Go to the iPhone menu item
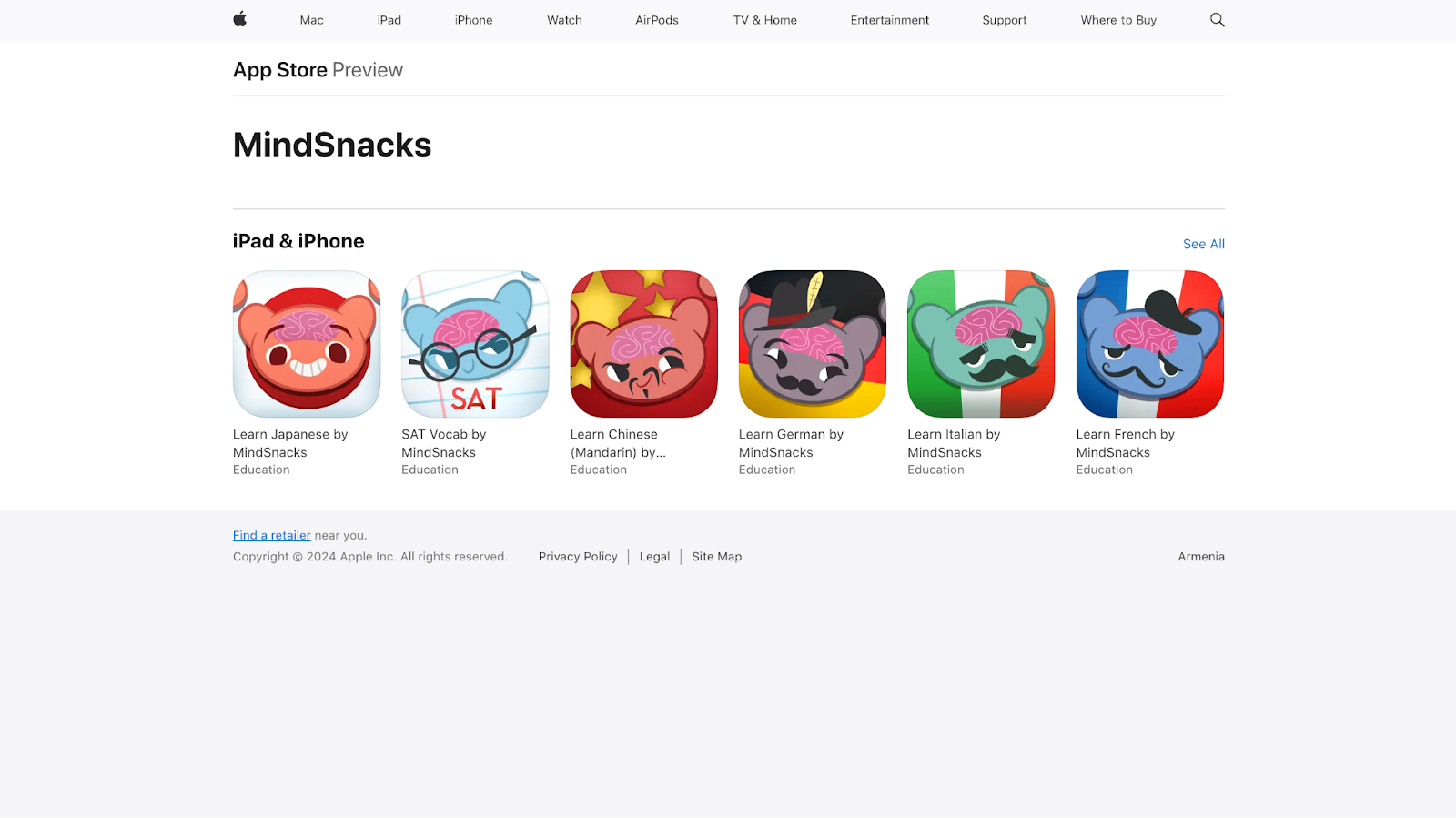The height and width of the screenshot is (818, 1456). coord(474,20)
